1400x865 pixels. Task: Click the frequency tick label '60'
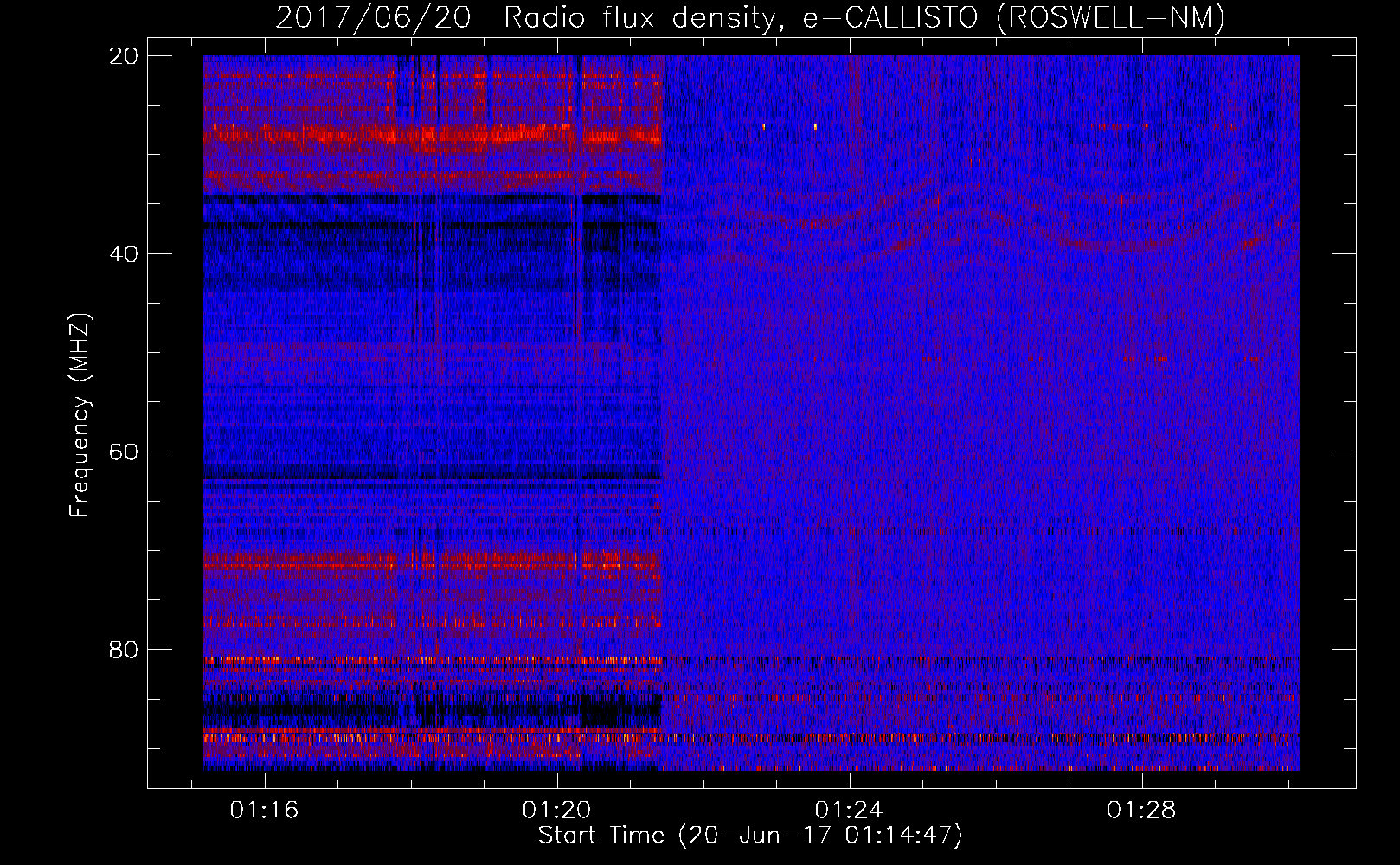click(x=124, y=452)
